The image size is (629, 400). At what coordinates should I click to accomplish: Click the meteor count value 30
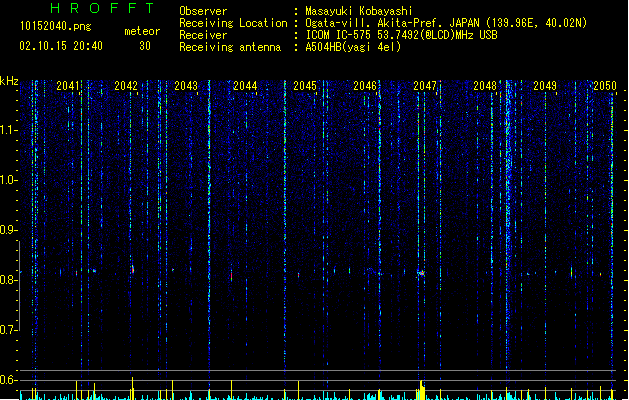tap(145, 46)
